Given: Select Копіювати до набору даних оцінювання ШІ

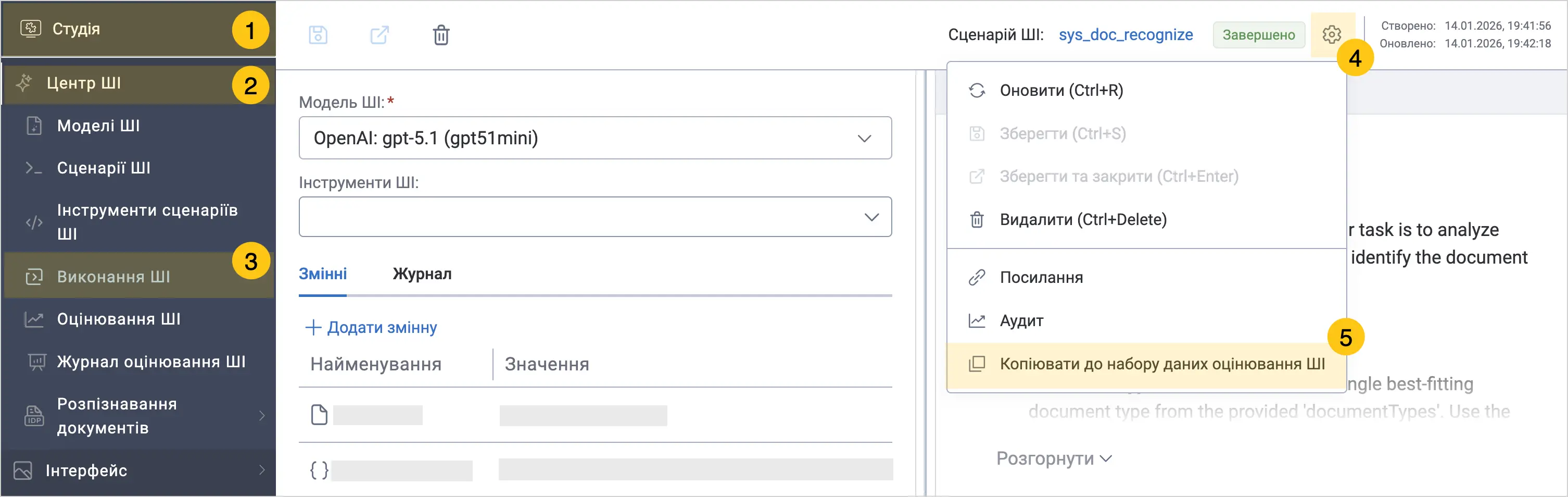Looking at the screenshot, I should tap(1146, 364).
